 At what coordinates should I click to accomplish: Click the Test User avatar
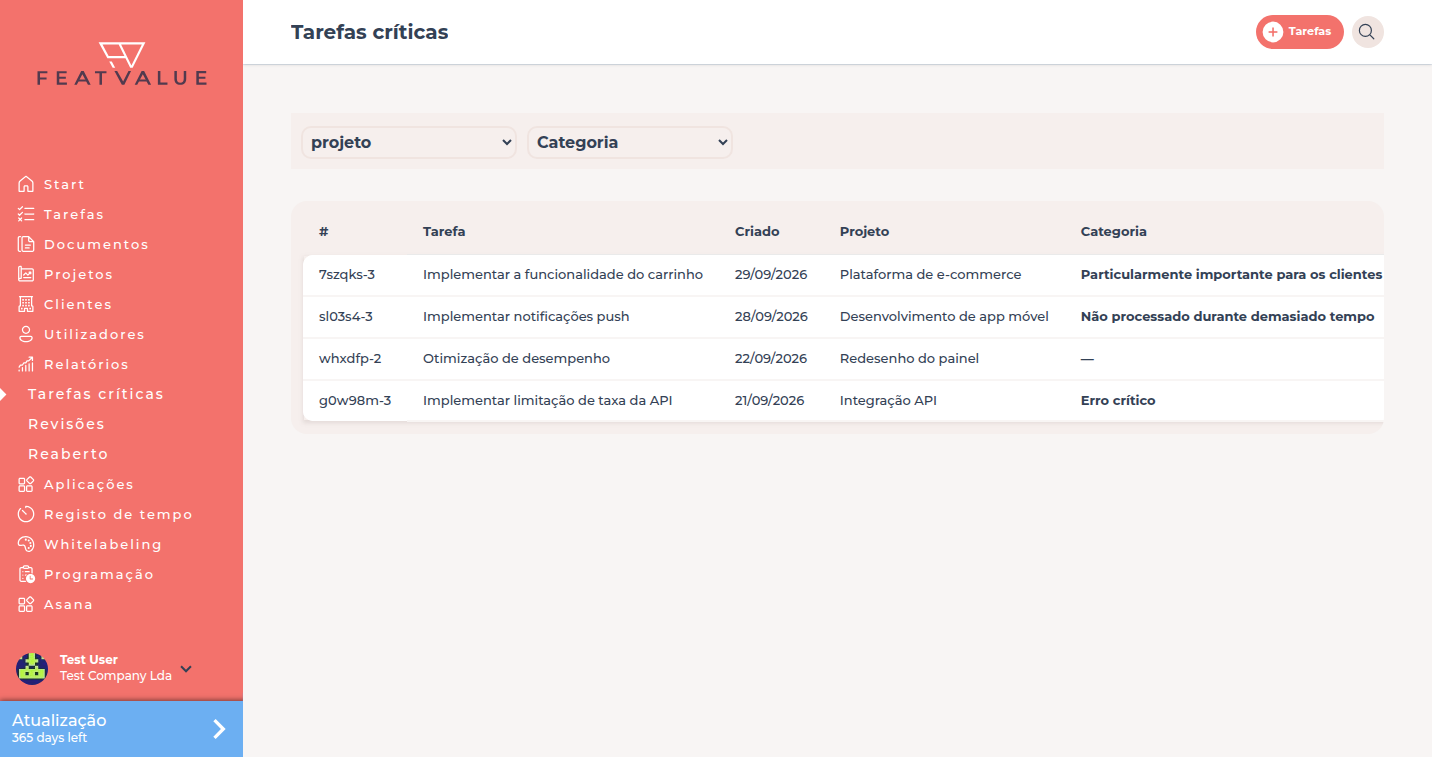[32, 668]
